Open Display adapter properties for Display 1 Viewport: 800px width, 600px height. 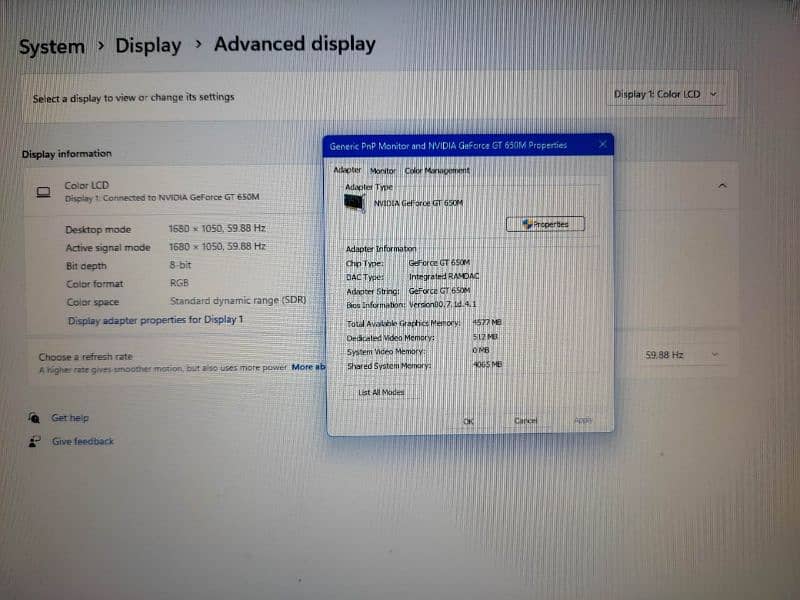click(x=155, y=320)
